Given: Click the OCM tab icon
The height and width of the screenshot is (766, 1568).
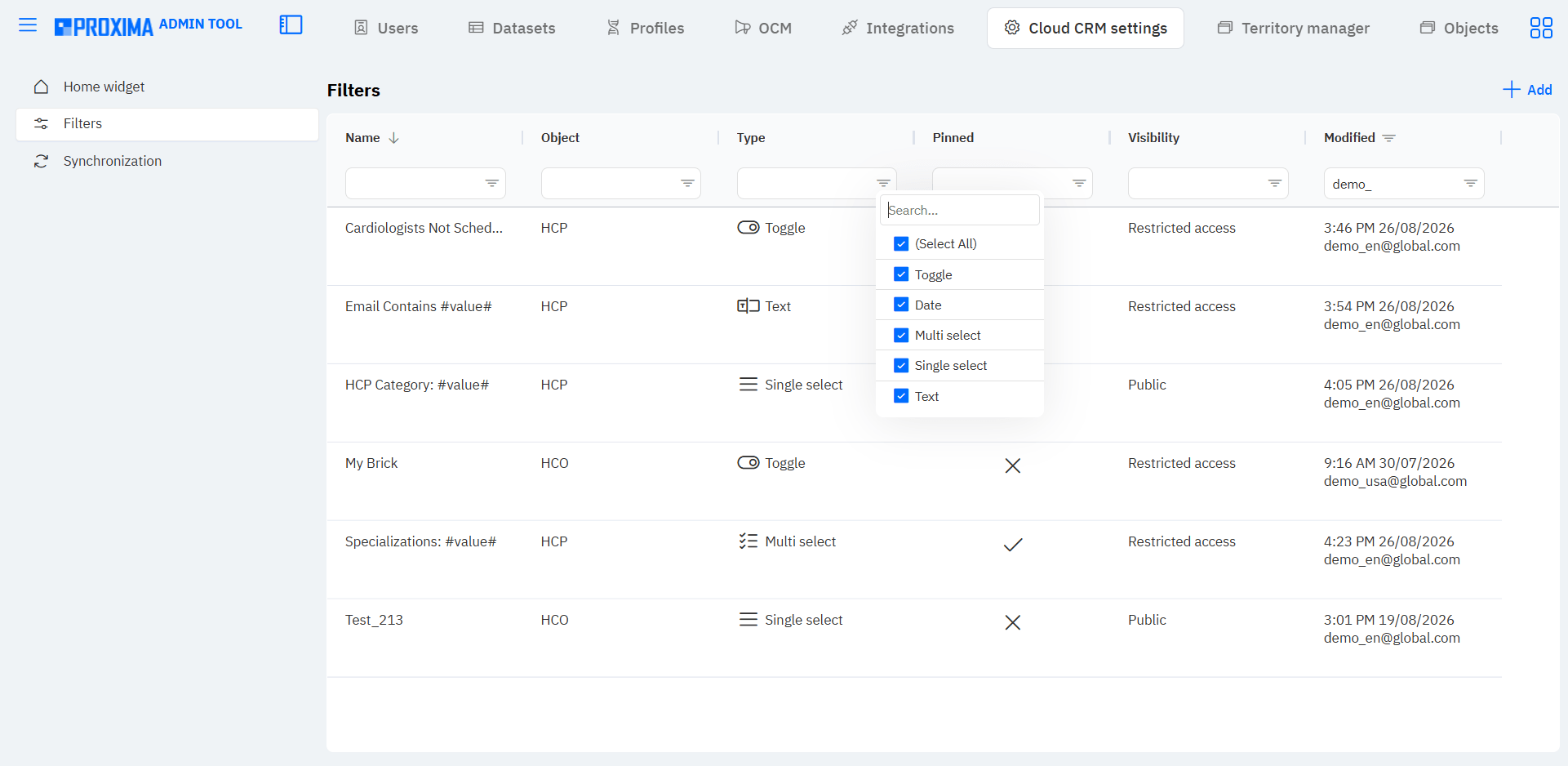Looking at the screenshot, I should (742, 28).
